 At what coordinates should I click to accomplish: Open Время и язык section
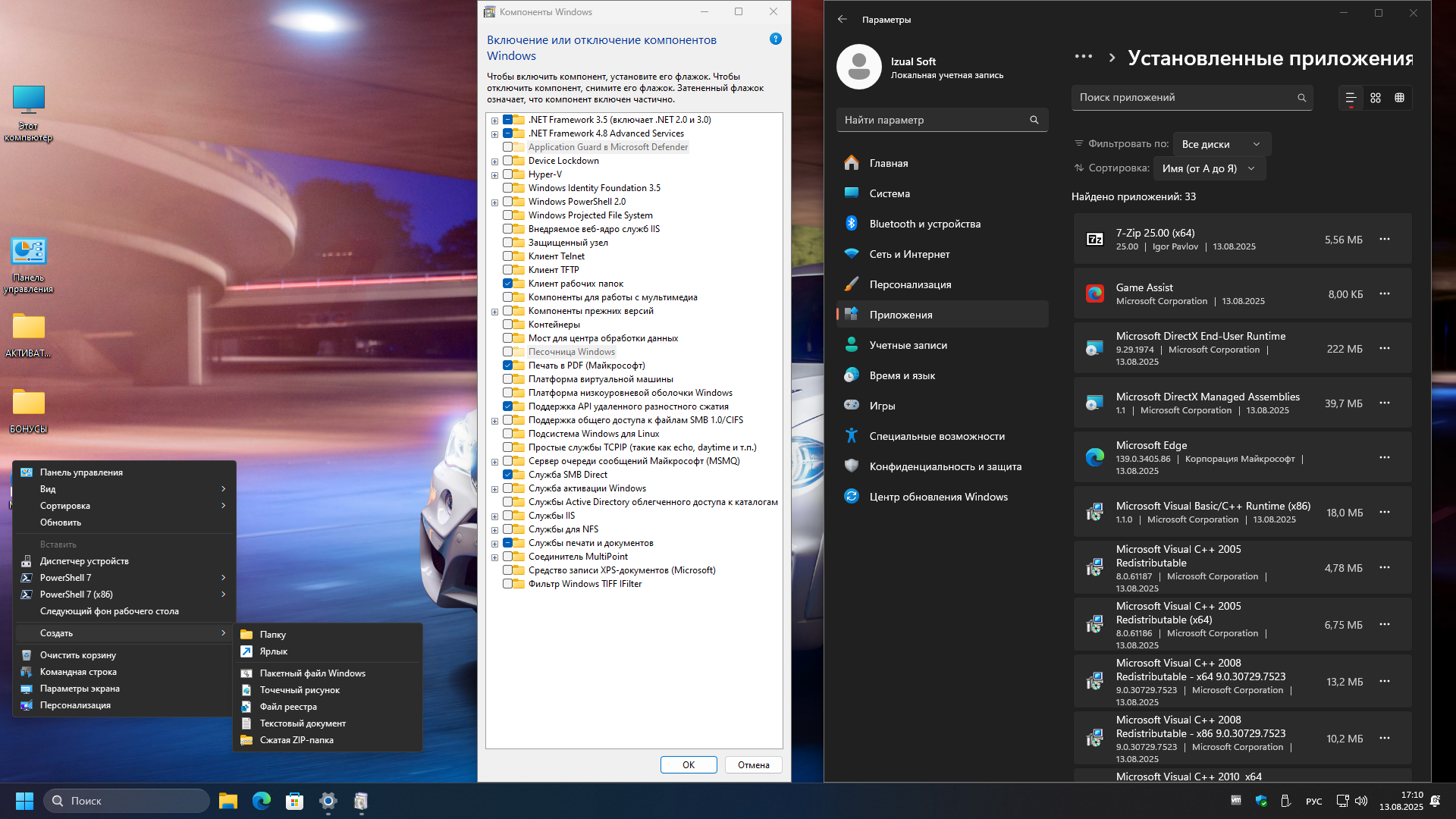pyautogui.click(x=942, y=375)
